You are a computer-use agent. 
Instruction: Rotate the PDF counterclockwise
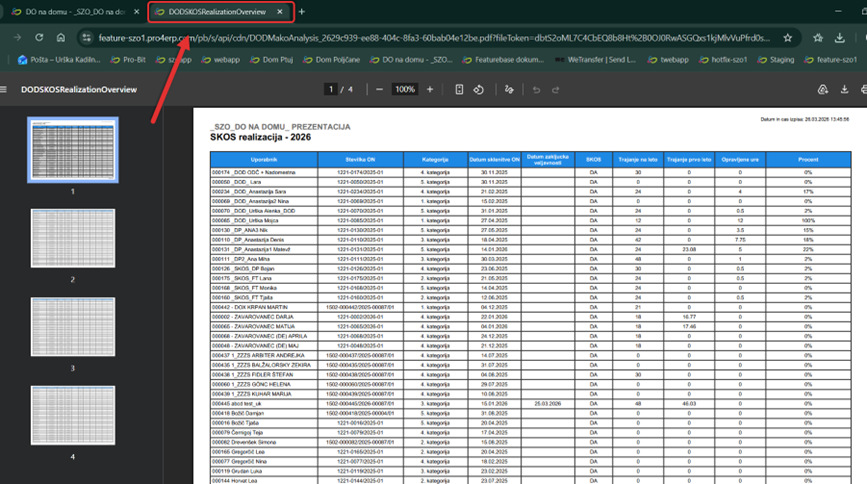tap(479, 89)
